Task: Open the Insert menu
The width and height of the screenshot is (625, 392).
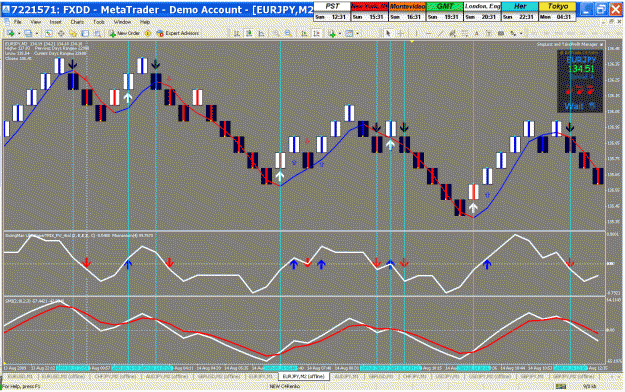Action: pyautogui.click(x=56, y=22)
